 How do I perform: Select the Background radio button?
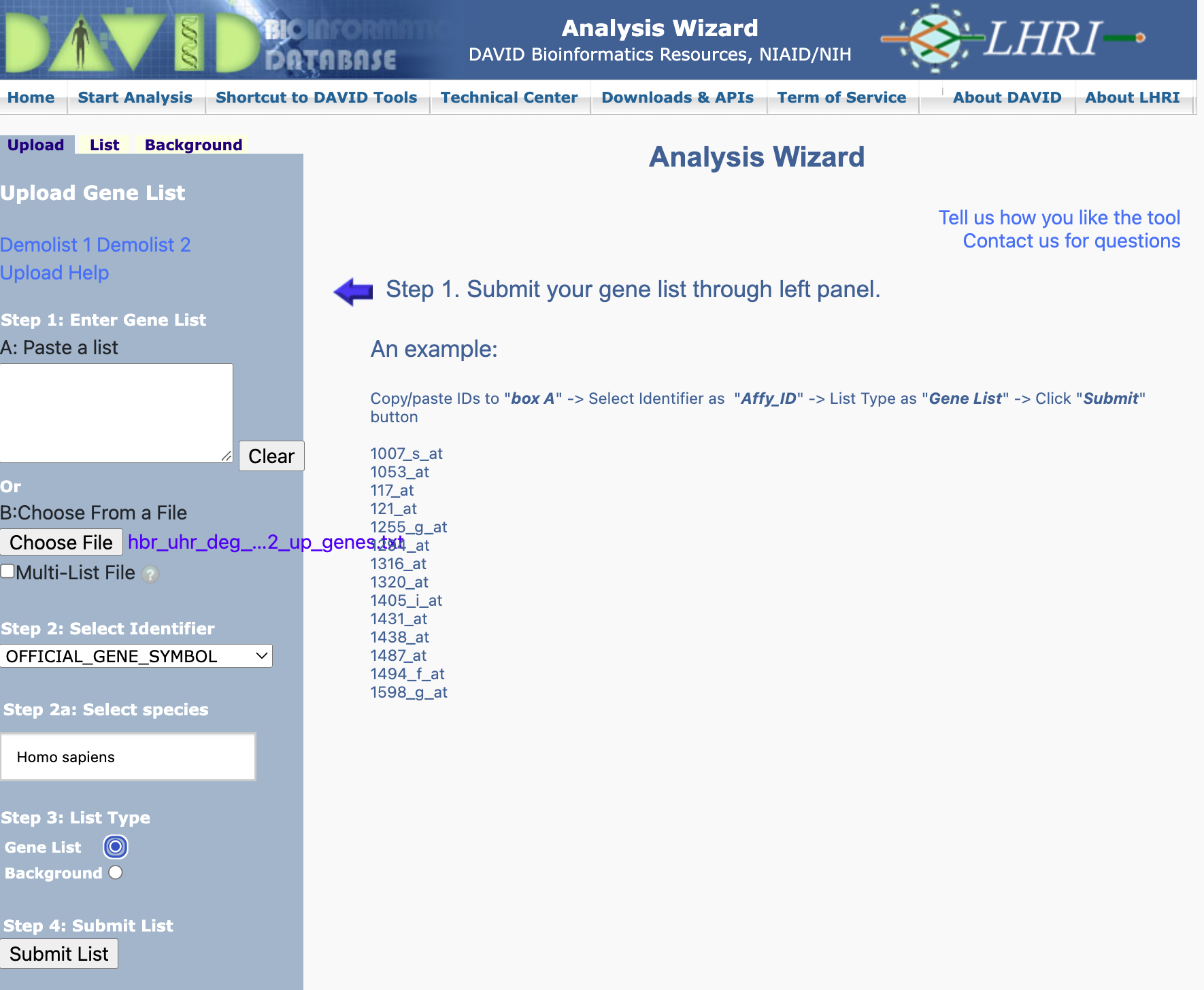coord(116,872)
